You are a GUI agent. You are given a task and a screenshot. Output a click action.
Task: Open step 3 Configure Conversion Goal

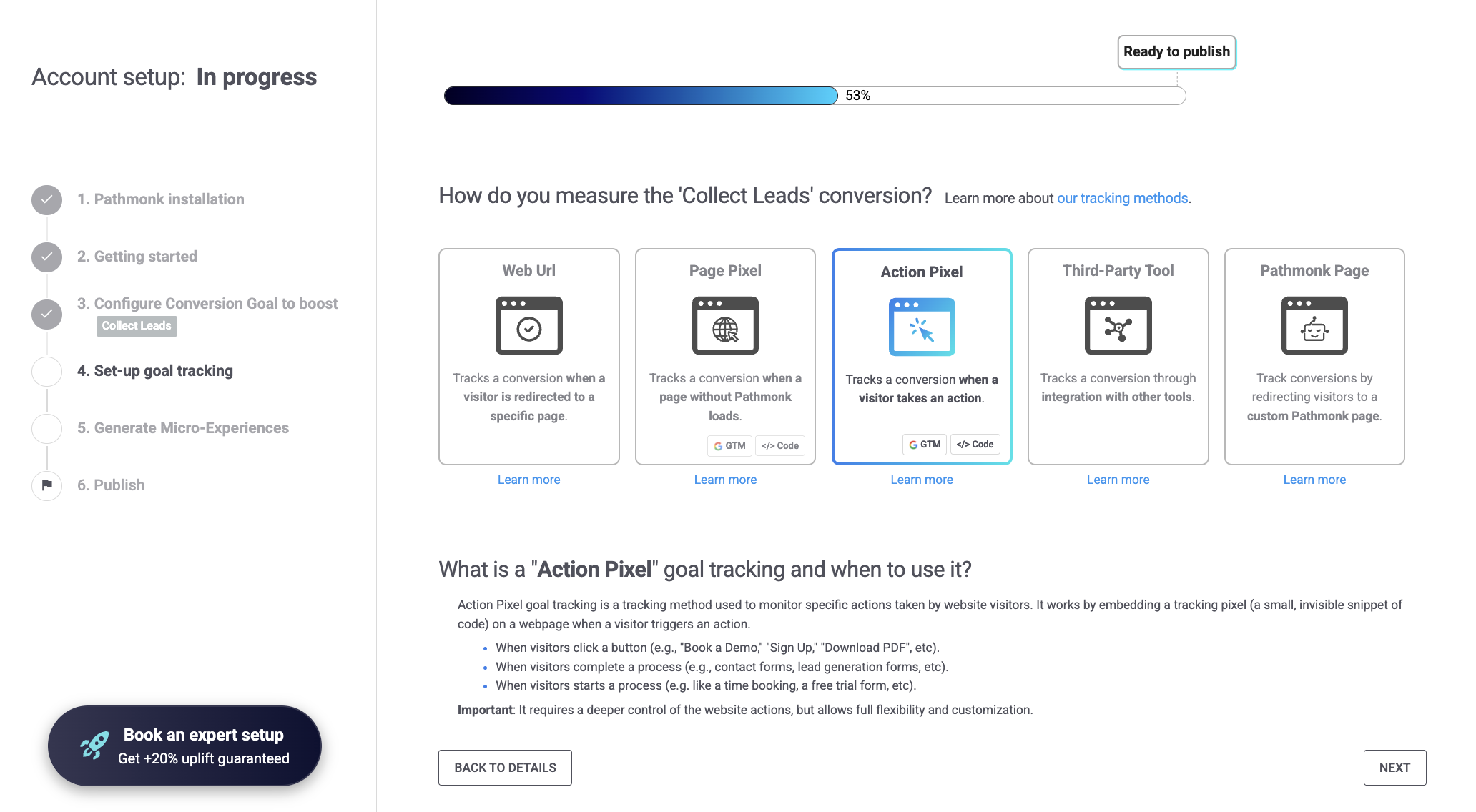[207, 304]
